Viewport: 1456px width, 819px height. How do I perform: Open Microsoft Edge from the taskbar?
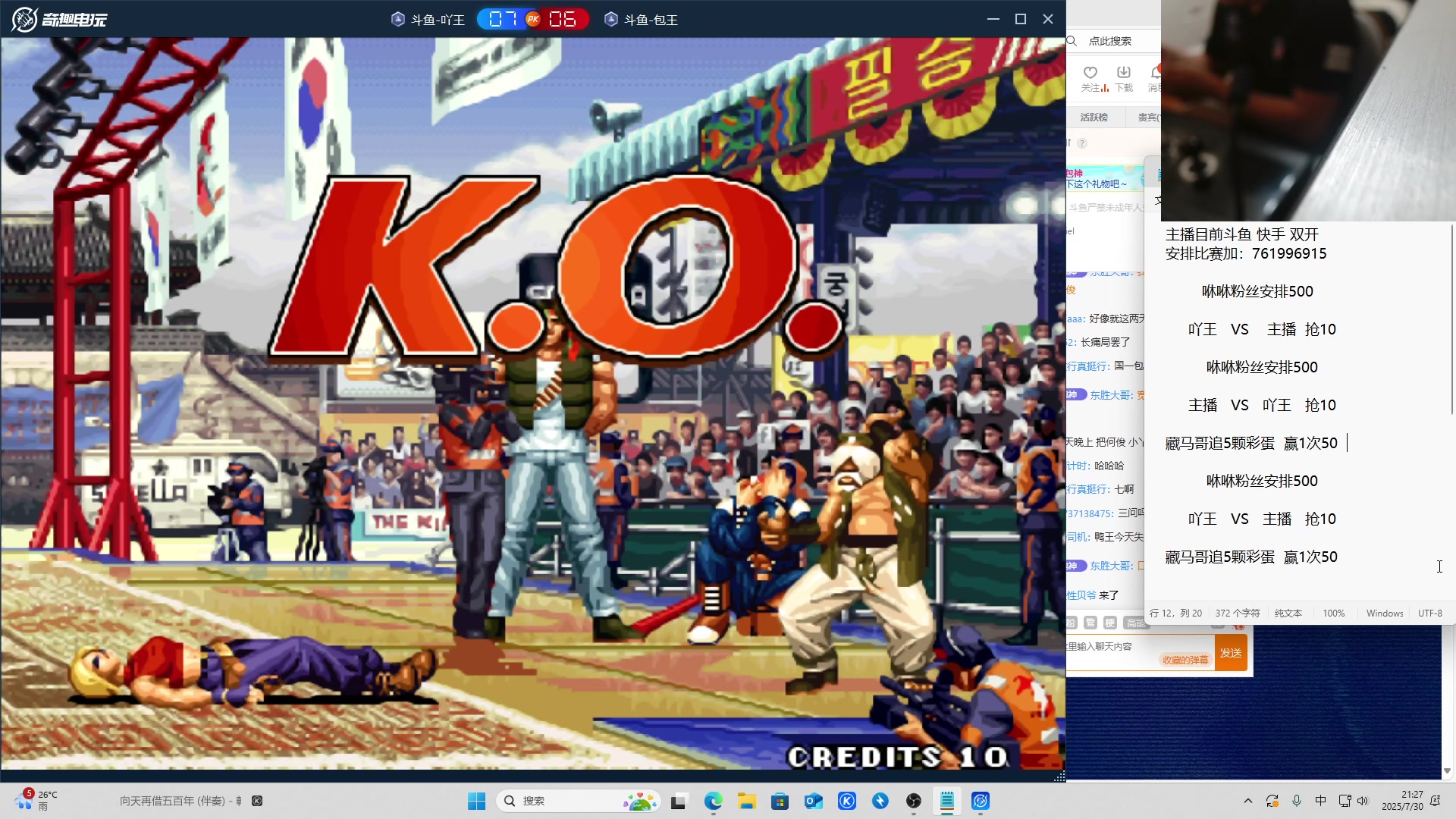(713, 801)
